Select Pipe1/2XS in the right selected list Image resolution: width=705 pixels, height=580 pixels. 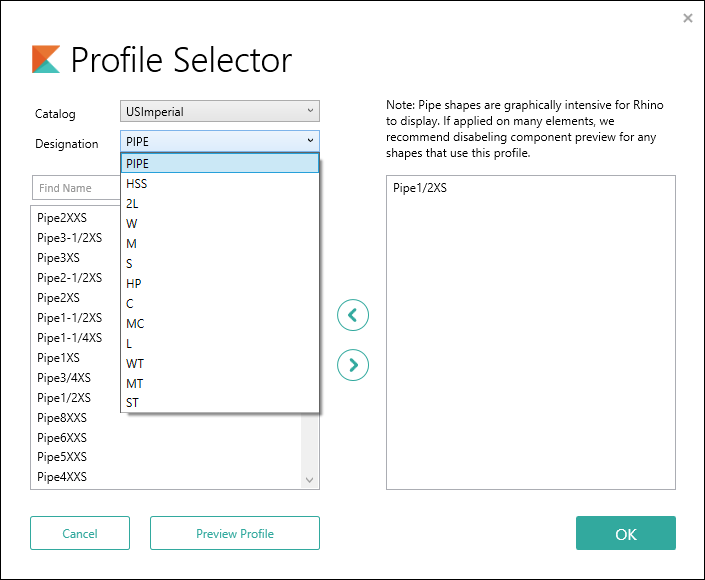coord(420,188)
